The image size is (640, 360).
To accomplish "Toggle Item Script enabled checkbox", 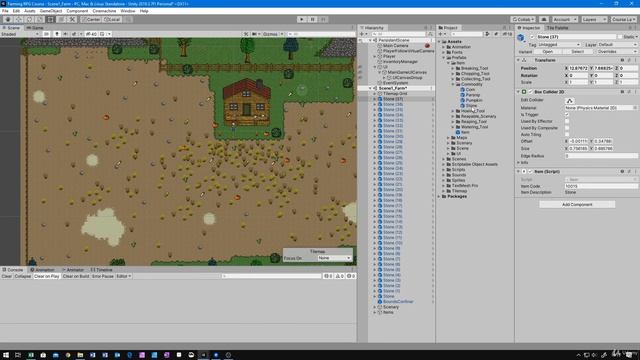I will point(530,171).
